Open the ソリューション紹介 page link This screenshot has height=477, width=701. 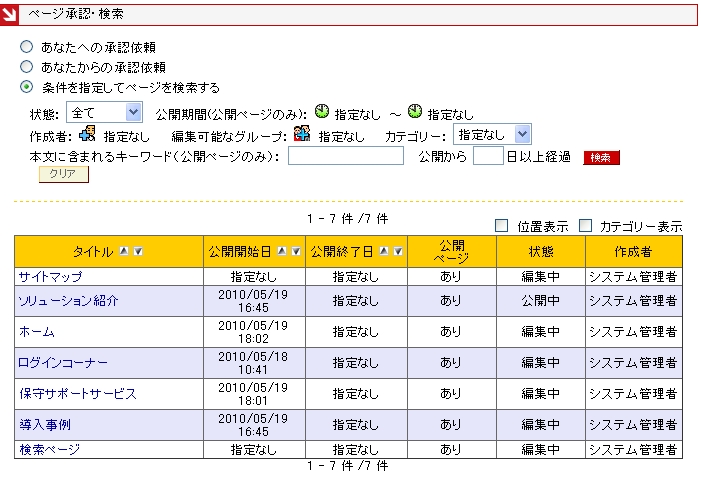68,301
